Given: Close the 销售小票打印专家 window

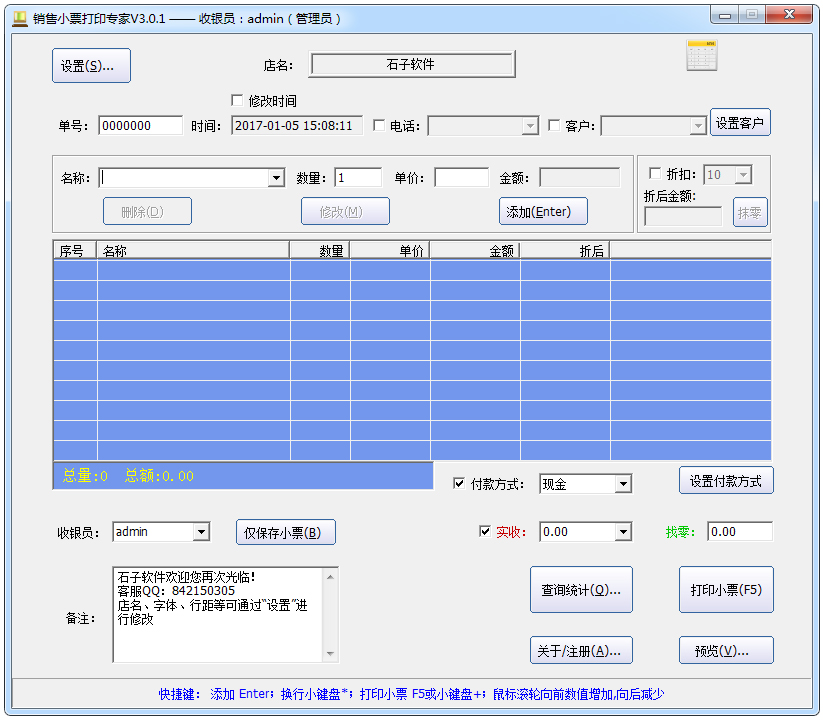Looking at the screenshot, I should click(789, 15).
